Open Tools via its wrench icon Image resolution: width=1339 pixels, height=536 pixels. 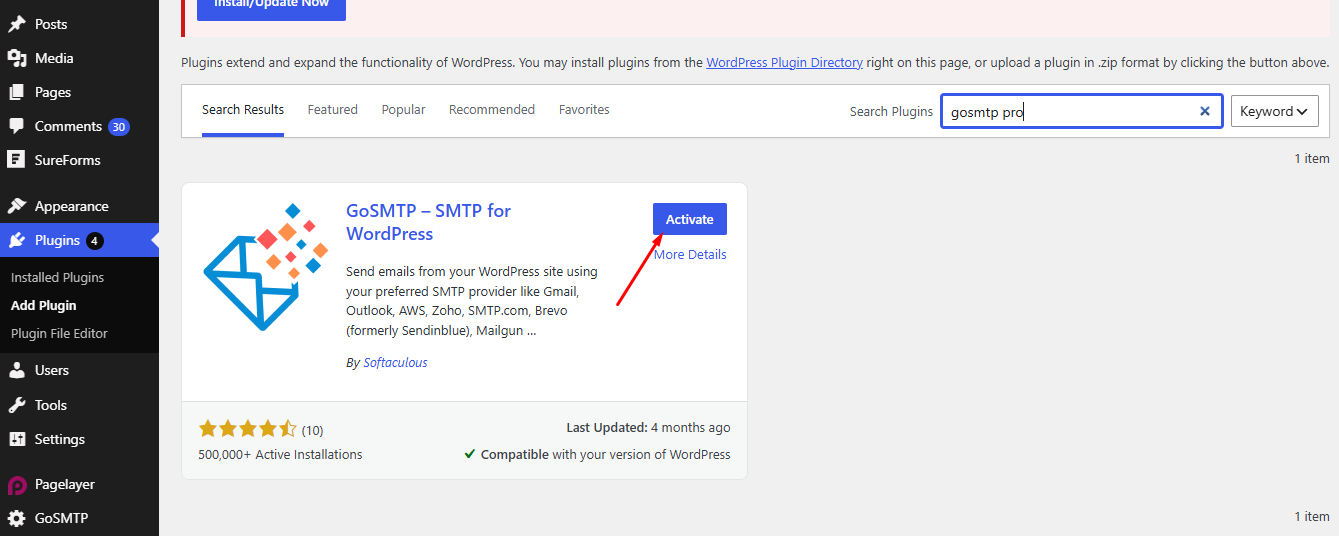point(17,405)
